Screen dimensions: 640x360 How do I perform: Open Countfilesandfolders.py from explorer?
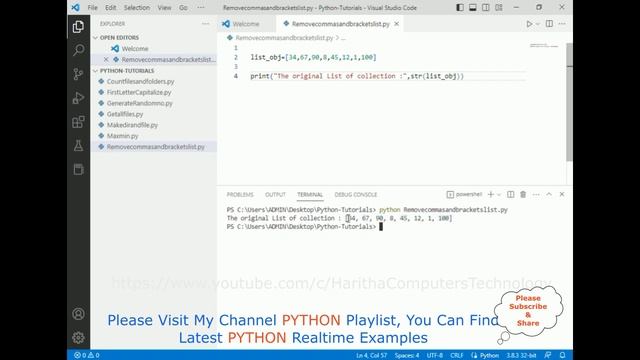click(140, 82)
